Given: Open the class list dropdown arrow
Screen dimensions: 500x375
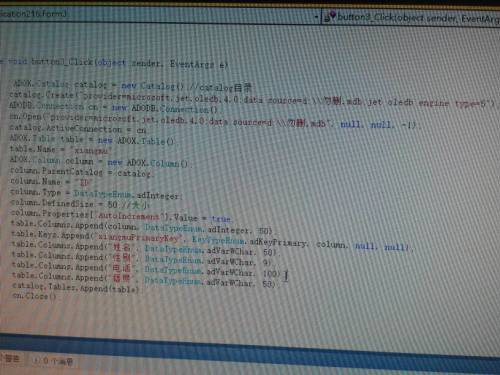Looking at the screenshot, I should [x=317, y=16].
